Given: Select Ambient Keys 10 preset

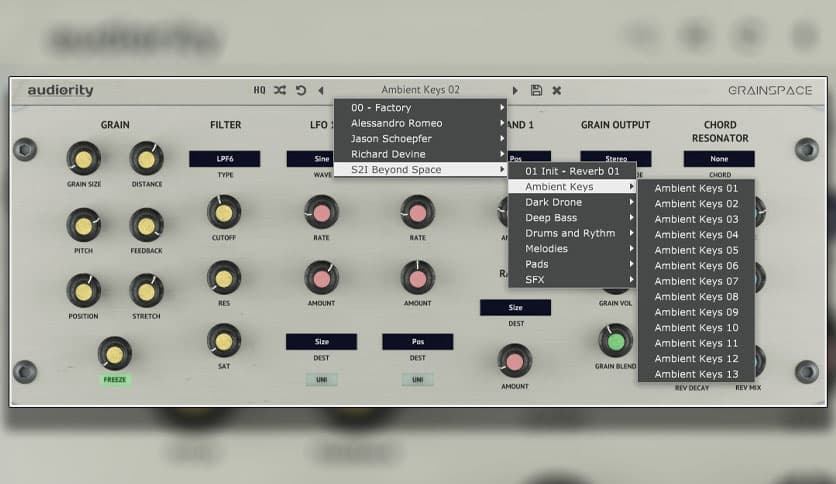Looking at the screenshot, I should [x=696, y=327].
